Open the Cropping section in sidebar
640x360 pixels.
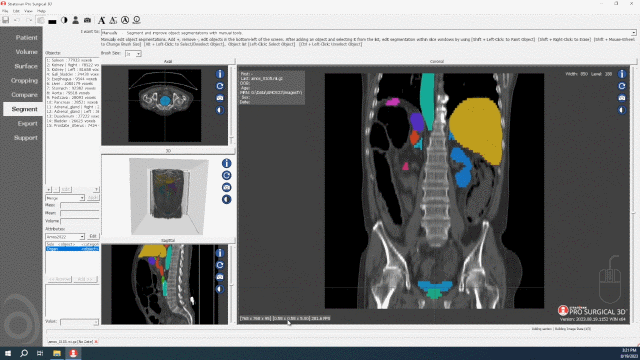click(x=24, y=80)
